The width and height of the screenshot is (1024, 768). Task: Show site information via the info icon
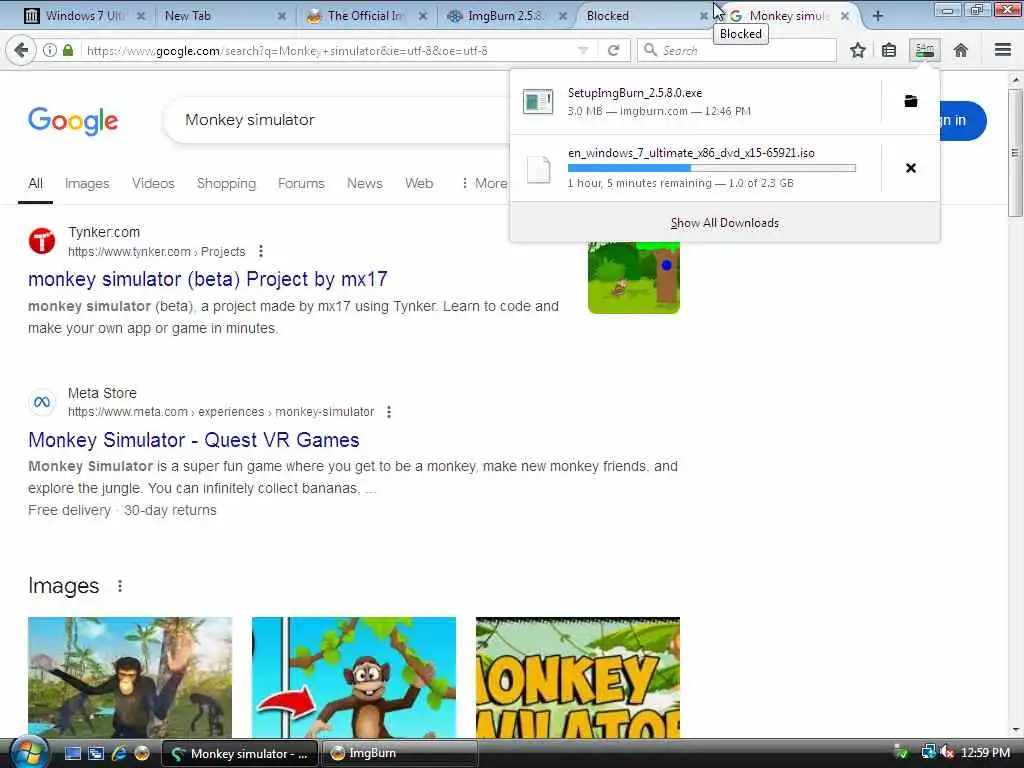click(x=50, y=50)
